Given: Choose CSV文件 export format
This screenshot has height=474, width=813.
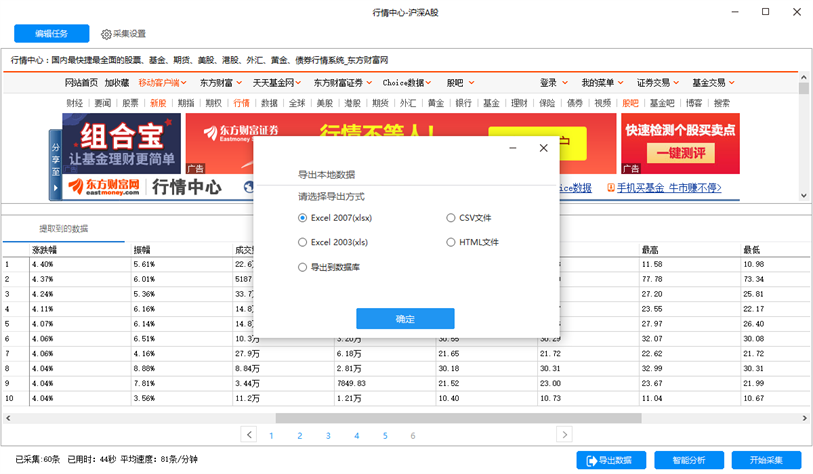Looking at the screenshot, I should coord(469,218).
